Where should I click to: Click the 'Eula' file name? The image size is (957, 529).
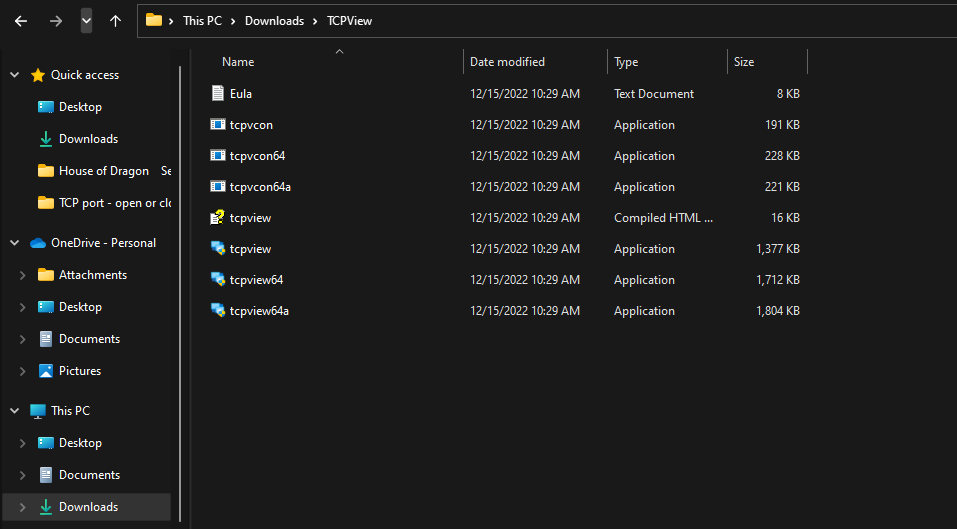coord(240,93)
